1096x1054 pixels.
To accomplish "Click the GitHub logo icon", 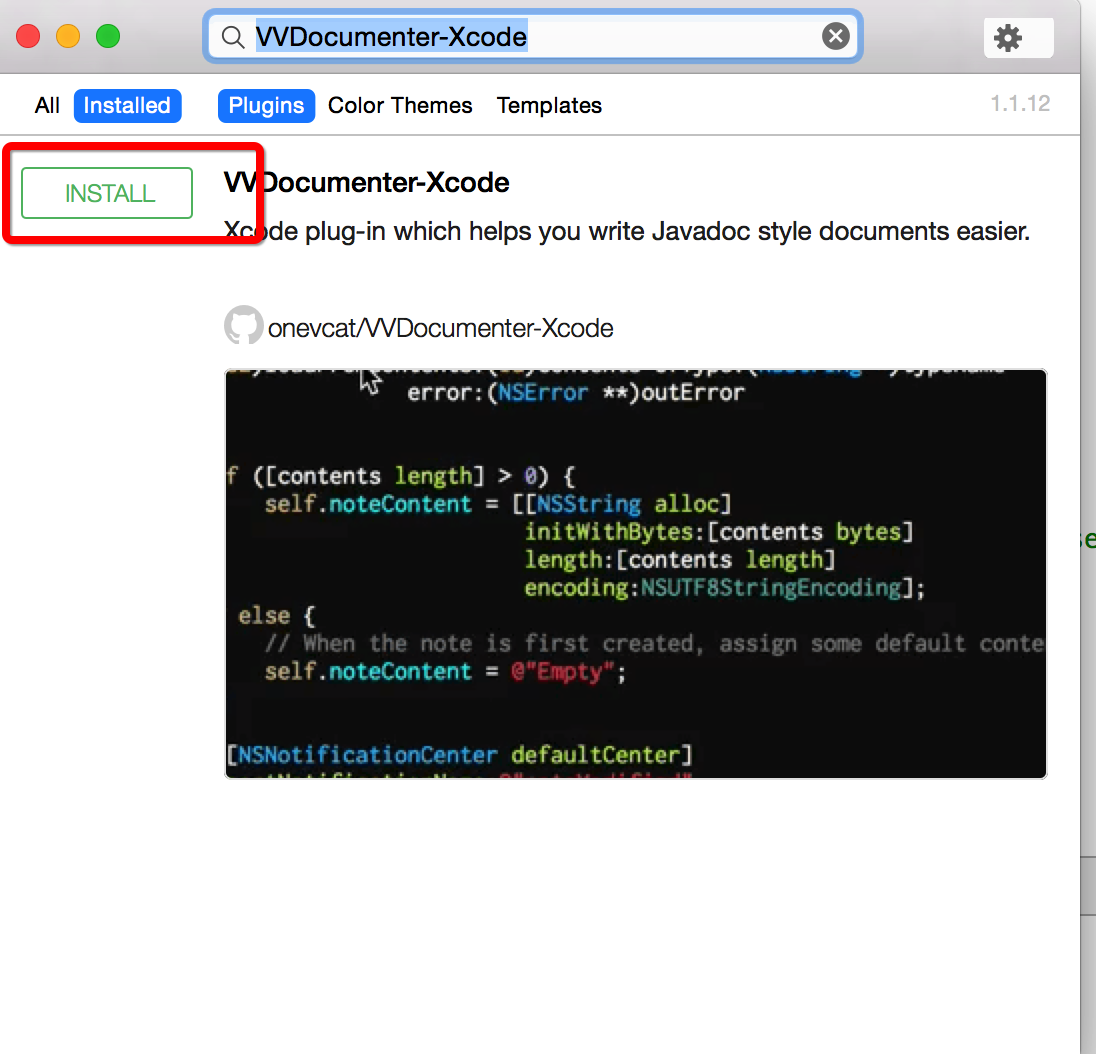I will point(243,326).
